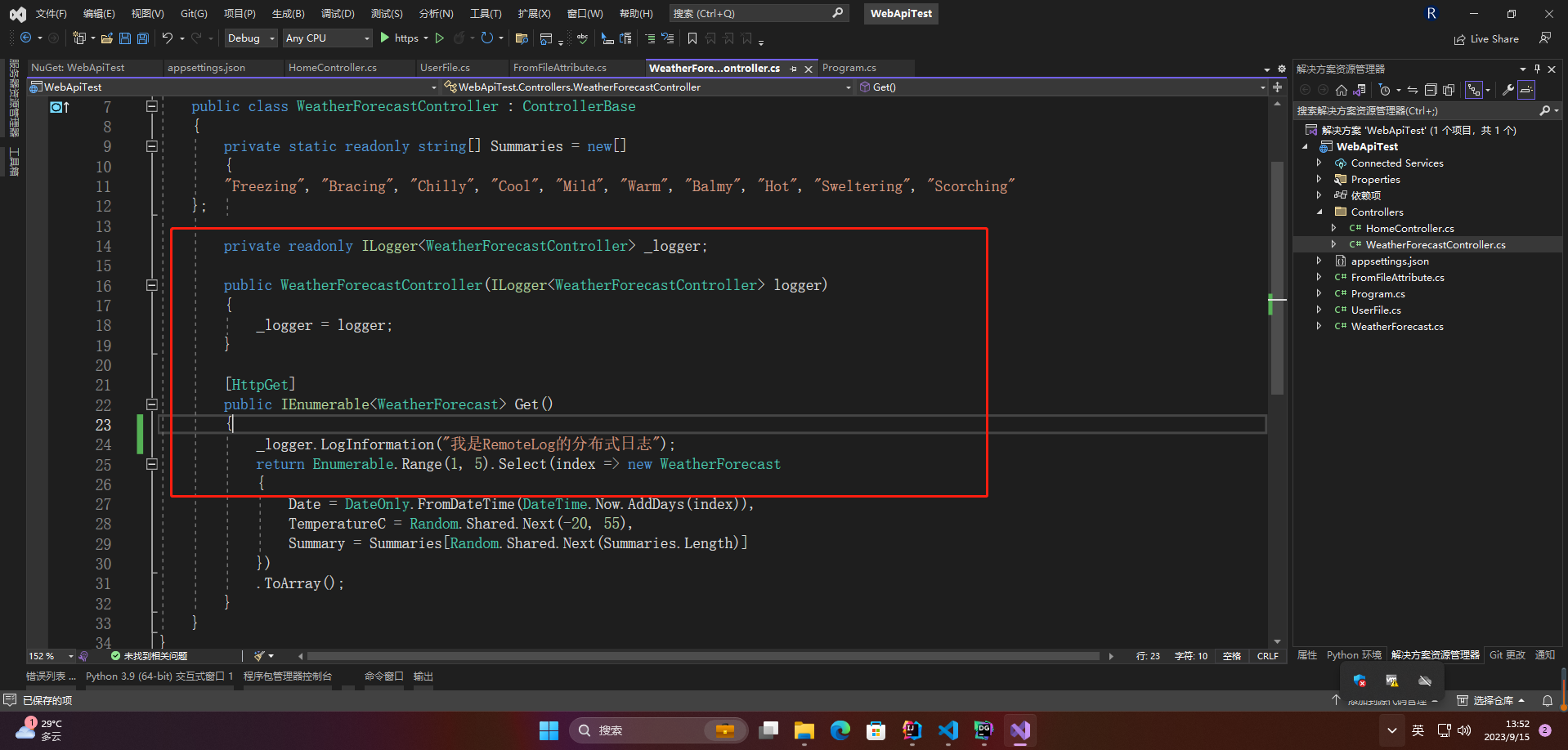This screenshot has width=1568, height=750.
Task: Click Live Share button
Action: [1486, 39]
